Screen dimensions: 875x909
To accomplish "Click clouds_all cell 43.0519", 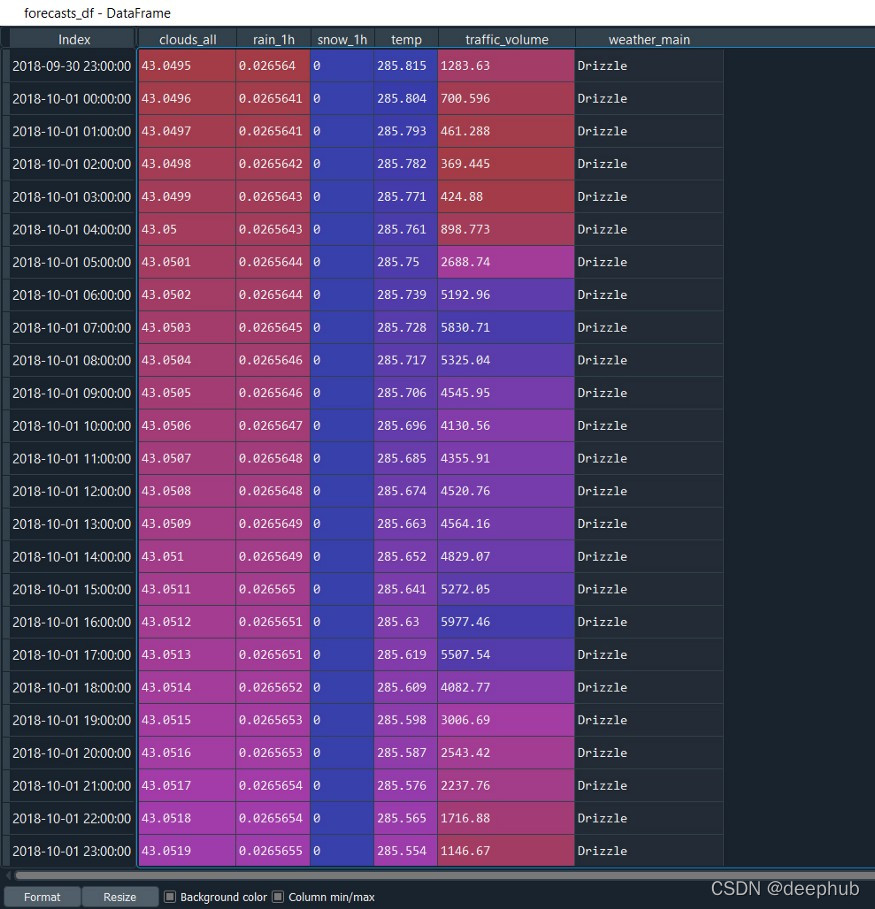I will tap(187, 851).
